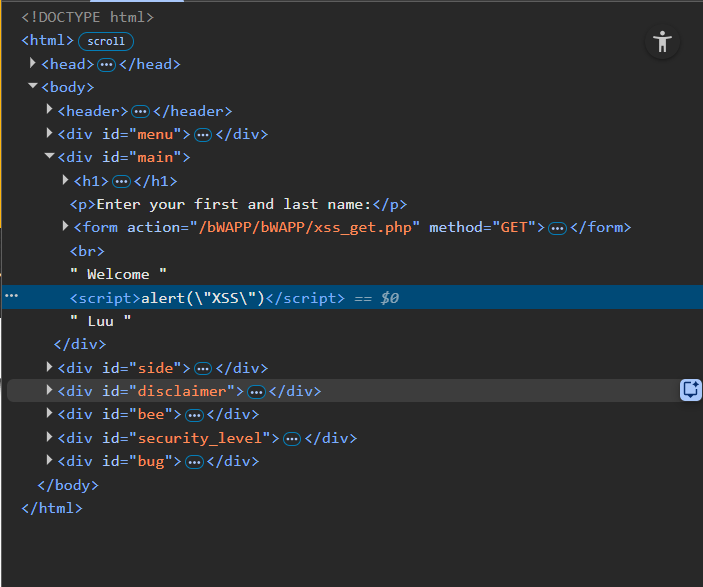Expand the form element with xss_get.php action
Viewport: 703px width, 587px height.
[x=65, y=227]
